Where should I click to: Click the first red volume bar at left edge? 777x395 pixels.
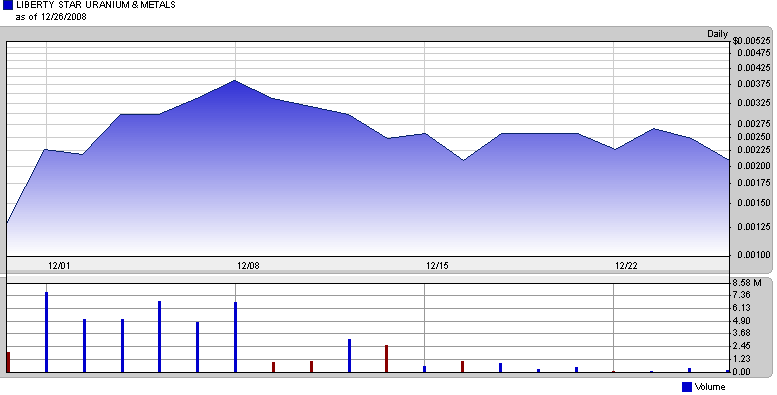pyautogui.click(x=8, y=362)
